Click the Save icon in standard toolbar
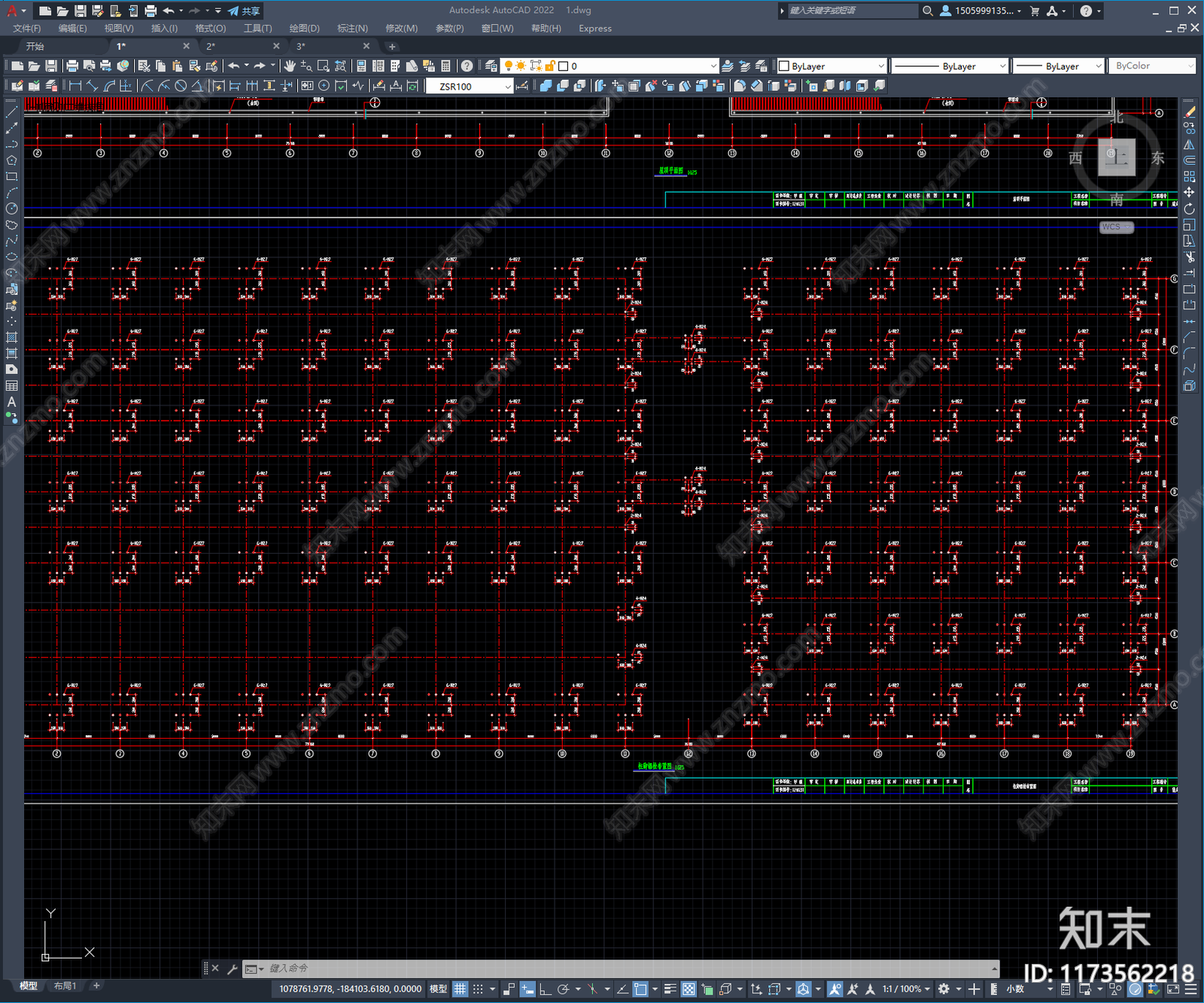Viewport: 1204px width, 1003px height. tap(51, 66)
